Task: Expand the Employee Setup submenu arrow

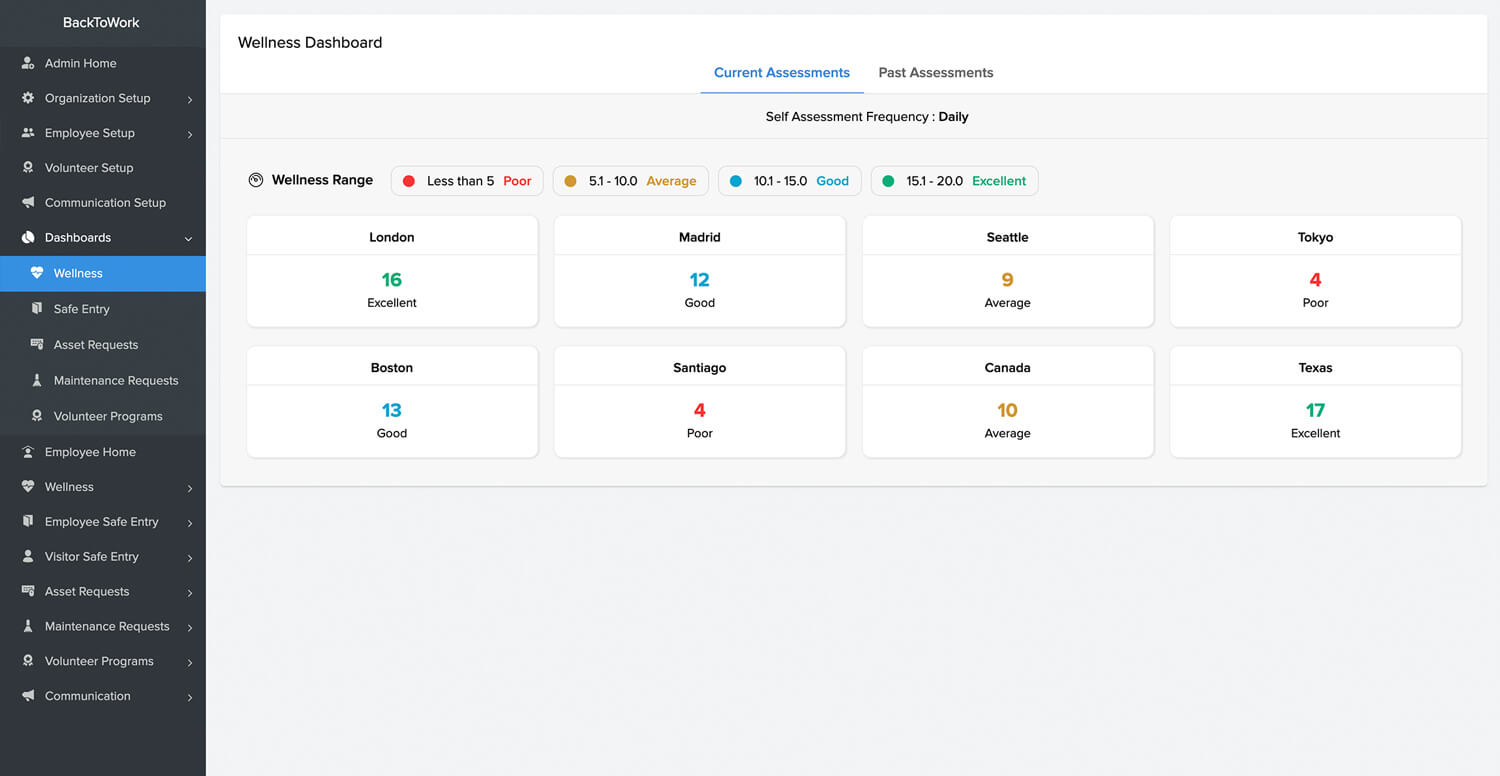Action: click(189, 134)
